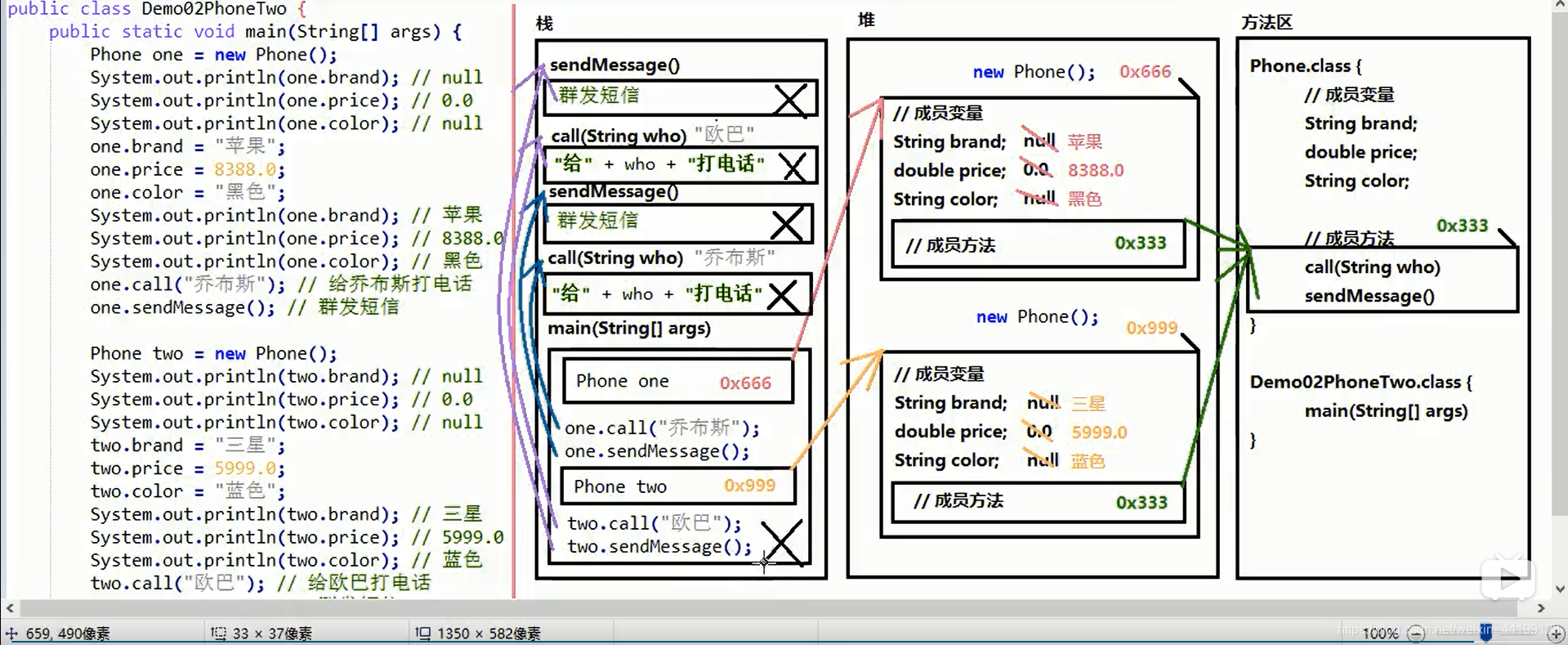Click the "乔布斯" parameter value in stack

(735, 258)
